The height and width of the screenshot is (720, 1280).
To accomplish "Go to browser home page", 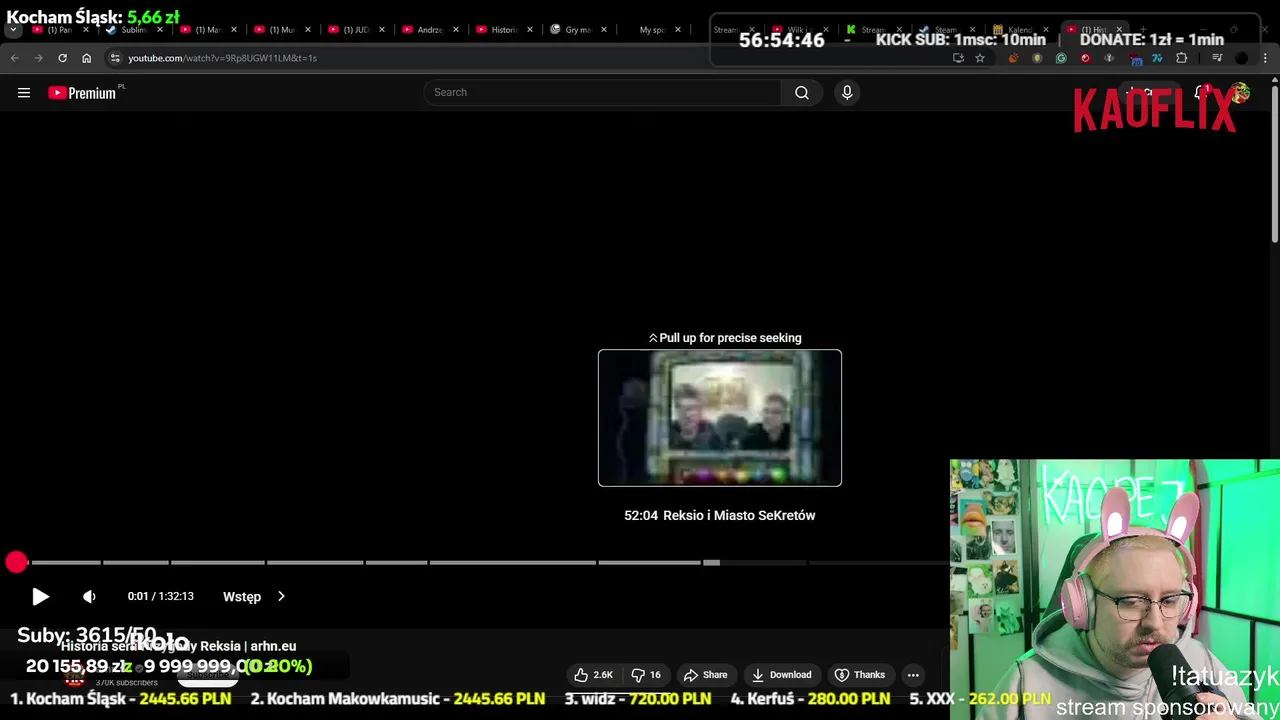I will [86, 58].
